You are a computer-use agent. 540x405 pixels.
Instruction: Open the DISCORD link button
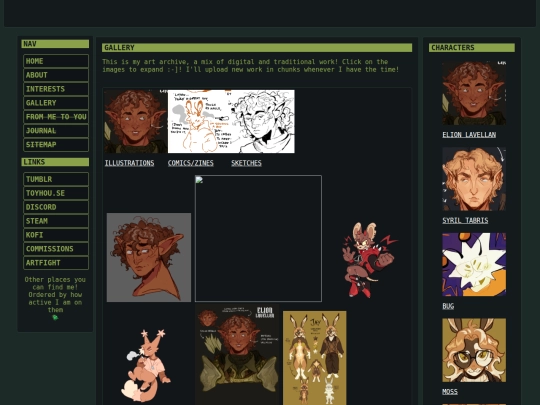pos(56,207)
